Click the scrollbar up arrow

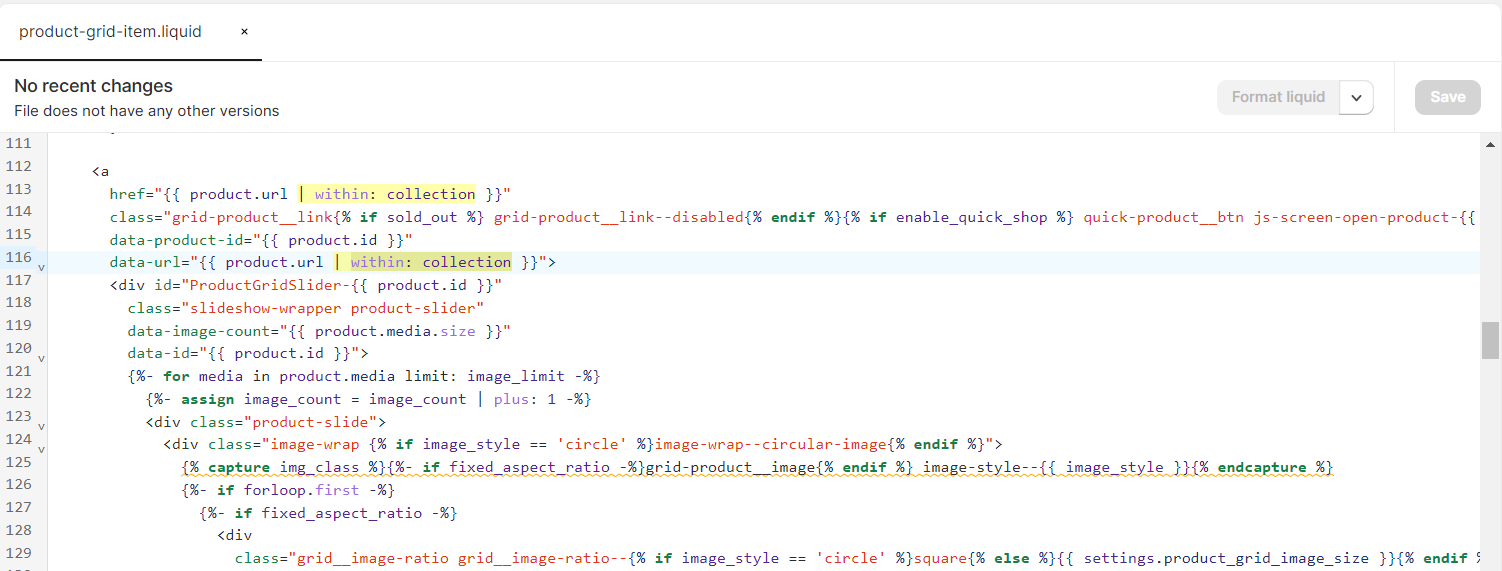[x=1491, y=144]
